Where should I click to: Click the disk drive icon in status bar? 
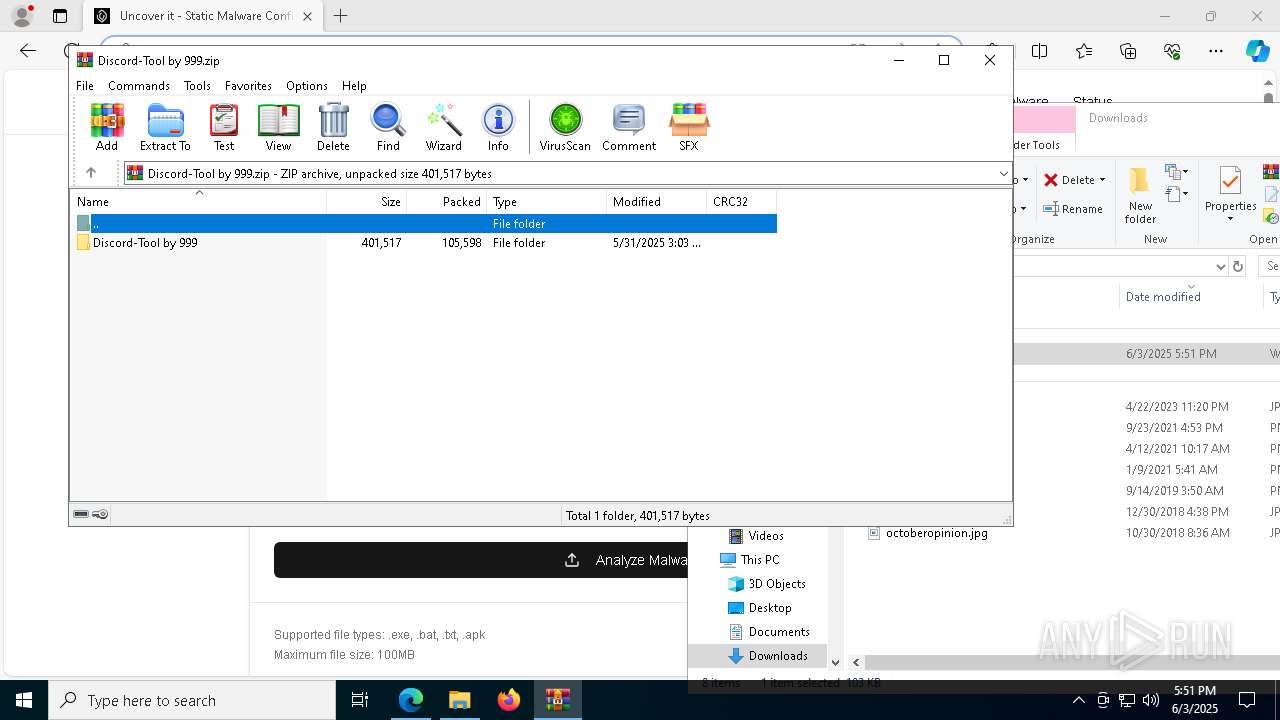(81, 514)
